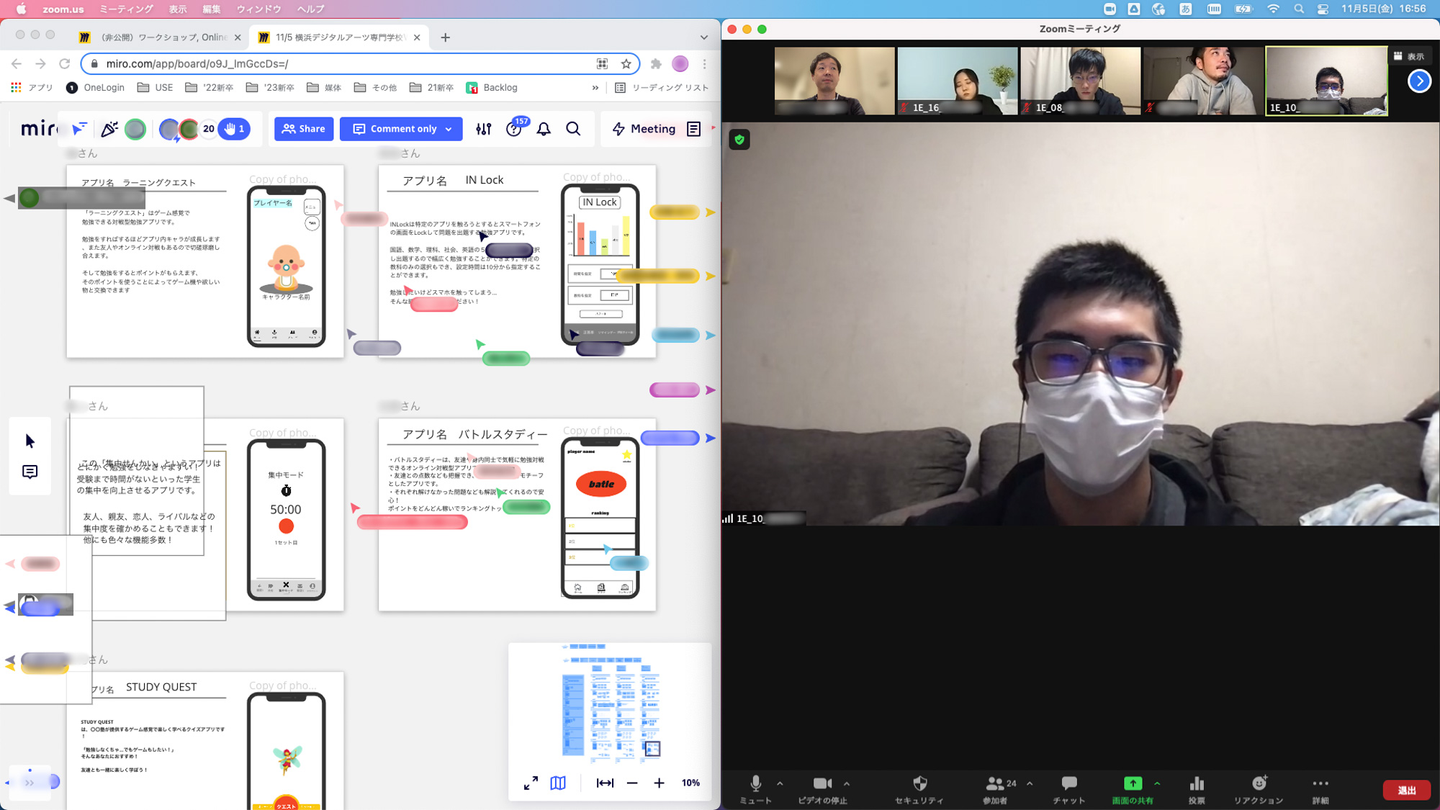
Task: Open Zoom polls (投票)
Action: pyautogui.click(x=1196, y=789)
